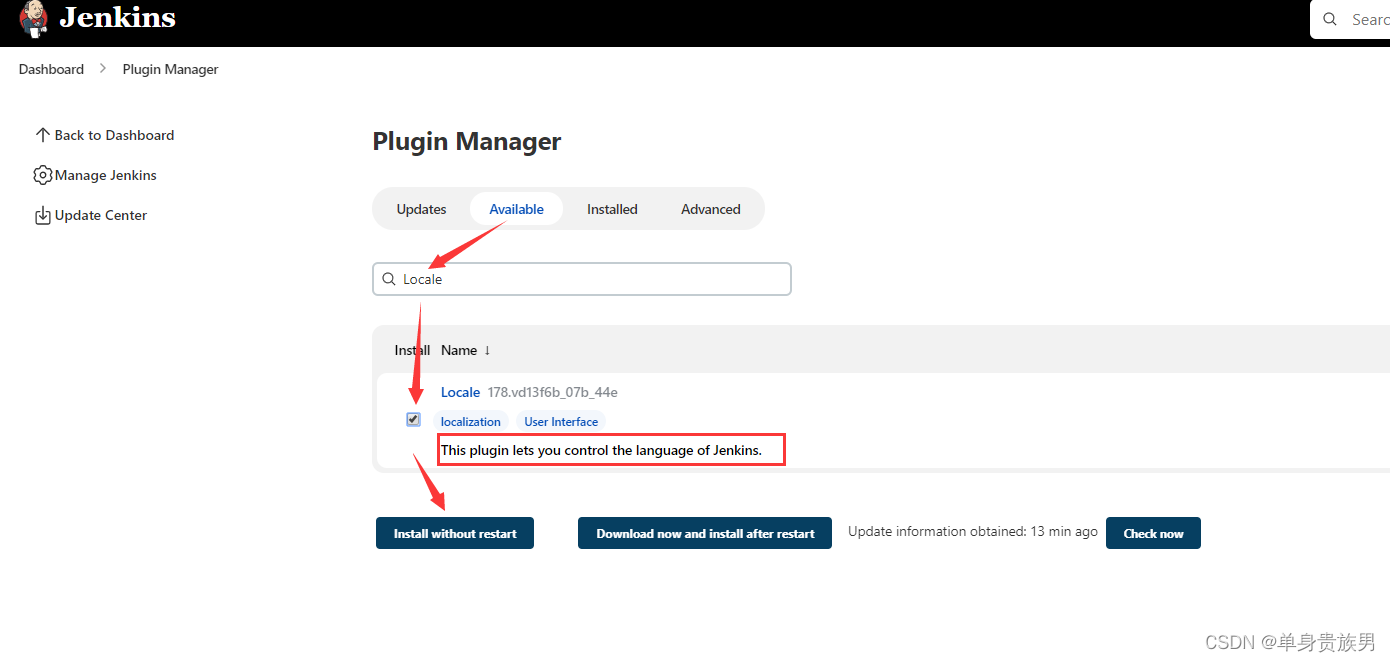Click the search magnifier icon in header
Screen dimensions: 1390x662
point(1330,19)
